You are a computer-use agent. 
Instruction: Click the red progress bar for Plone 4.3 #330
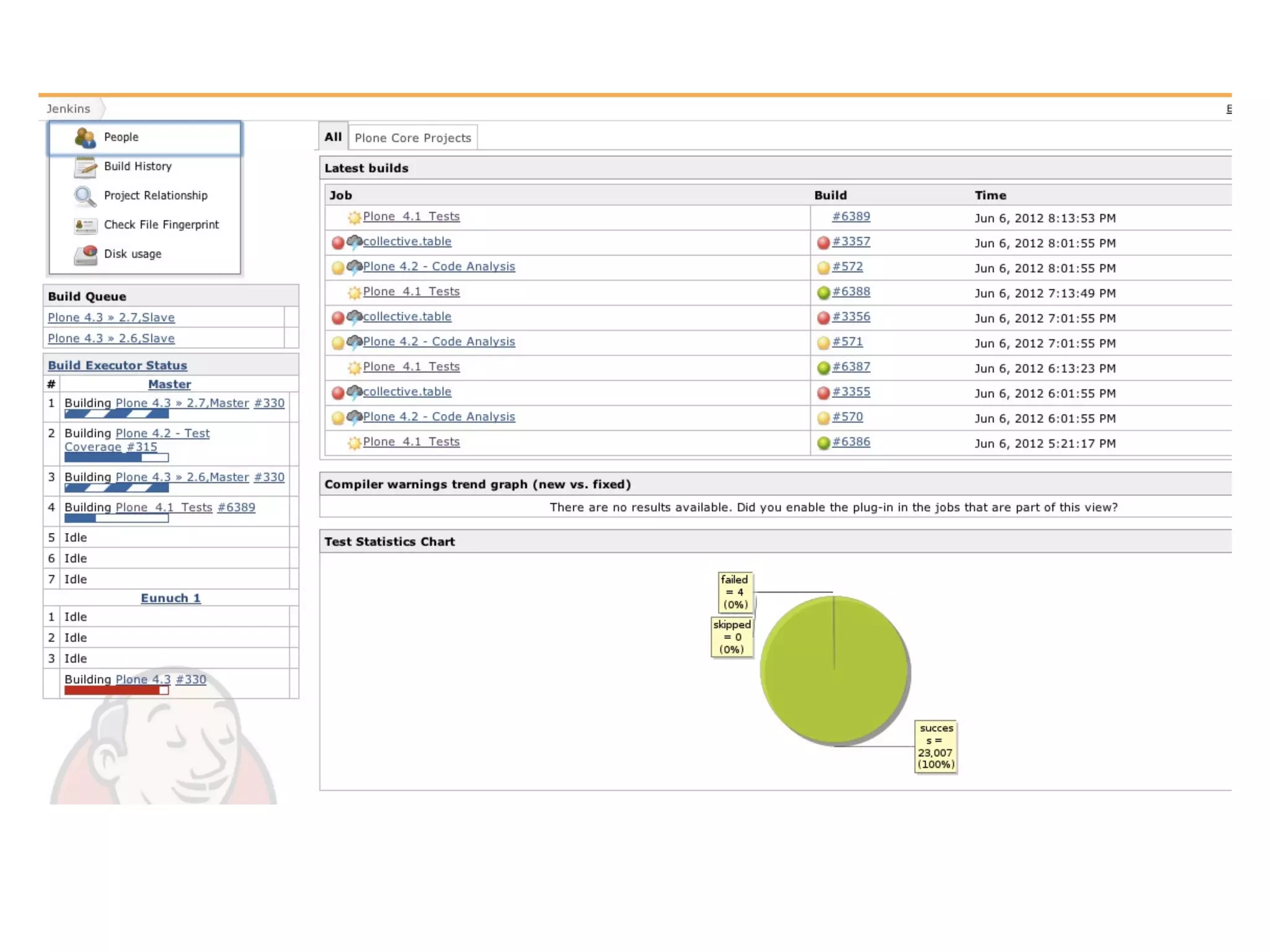point(116,690)
